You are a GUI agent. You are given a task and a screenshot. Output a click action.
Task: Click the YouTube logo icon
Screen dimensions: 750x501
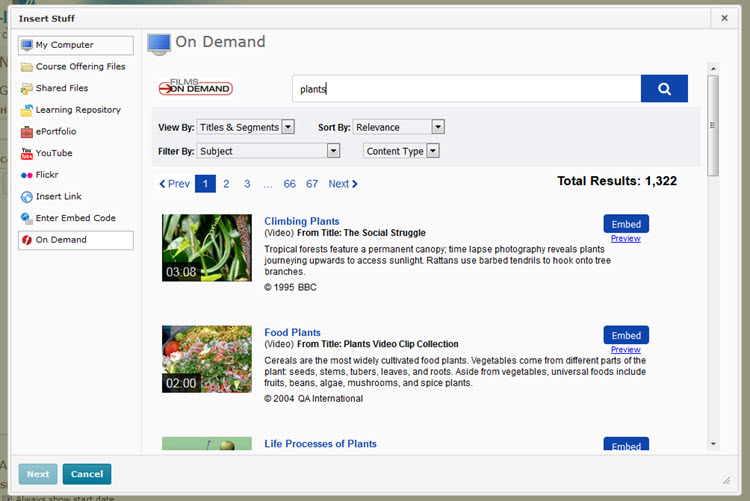(27, 154)
